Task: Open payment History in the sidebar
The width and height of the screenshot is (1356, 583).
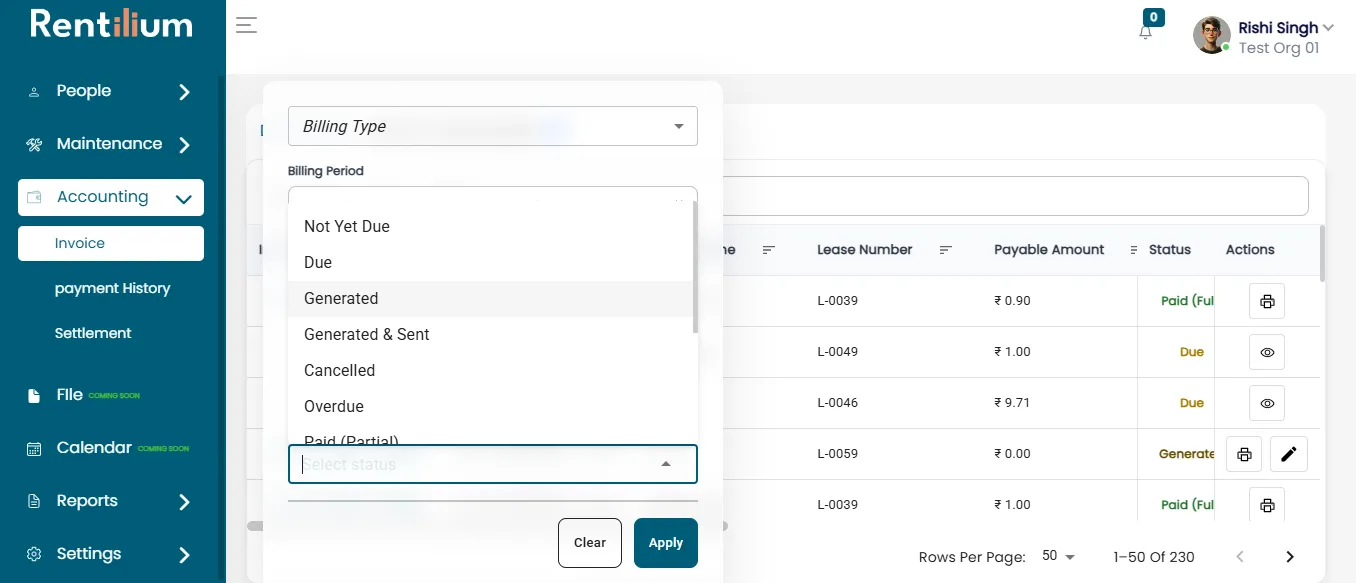Action: pos(113,288)
